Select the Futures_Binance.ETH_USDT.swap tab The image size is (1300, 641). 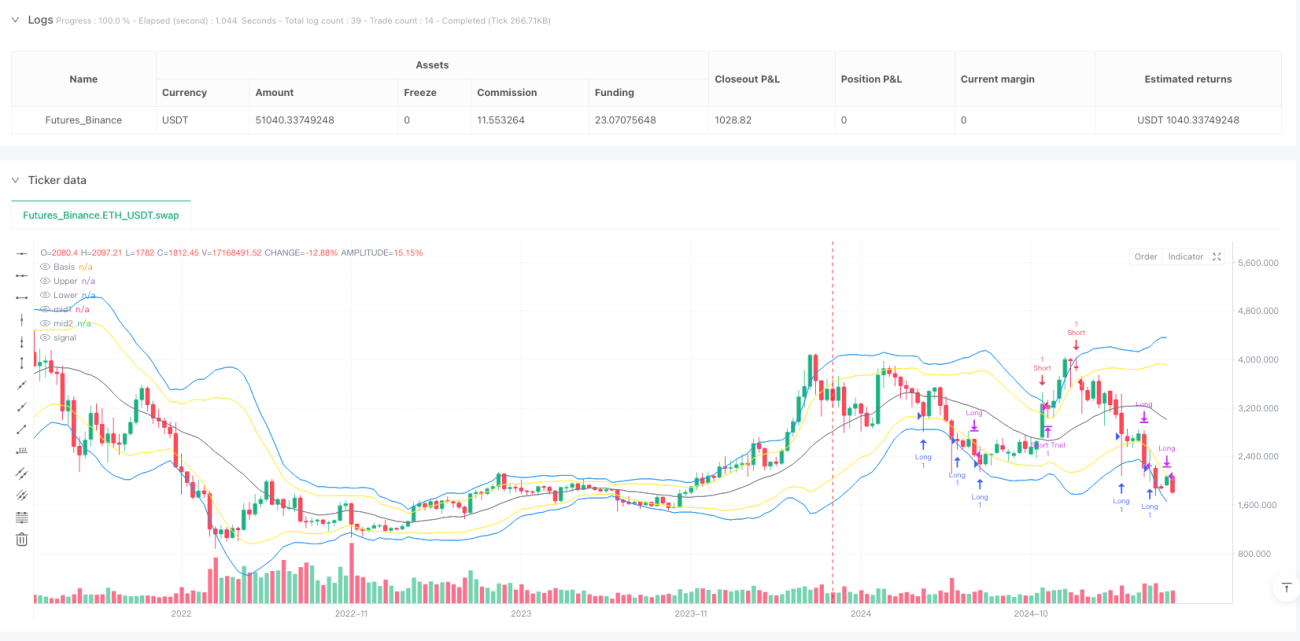[x=101, y=215]
